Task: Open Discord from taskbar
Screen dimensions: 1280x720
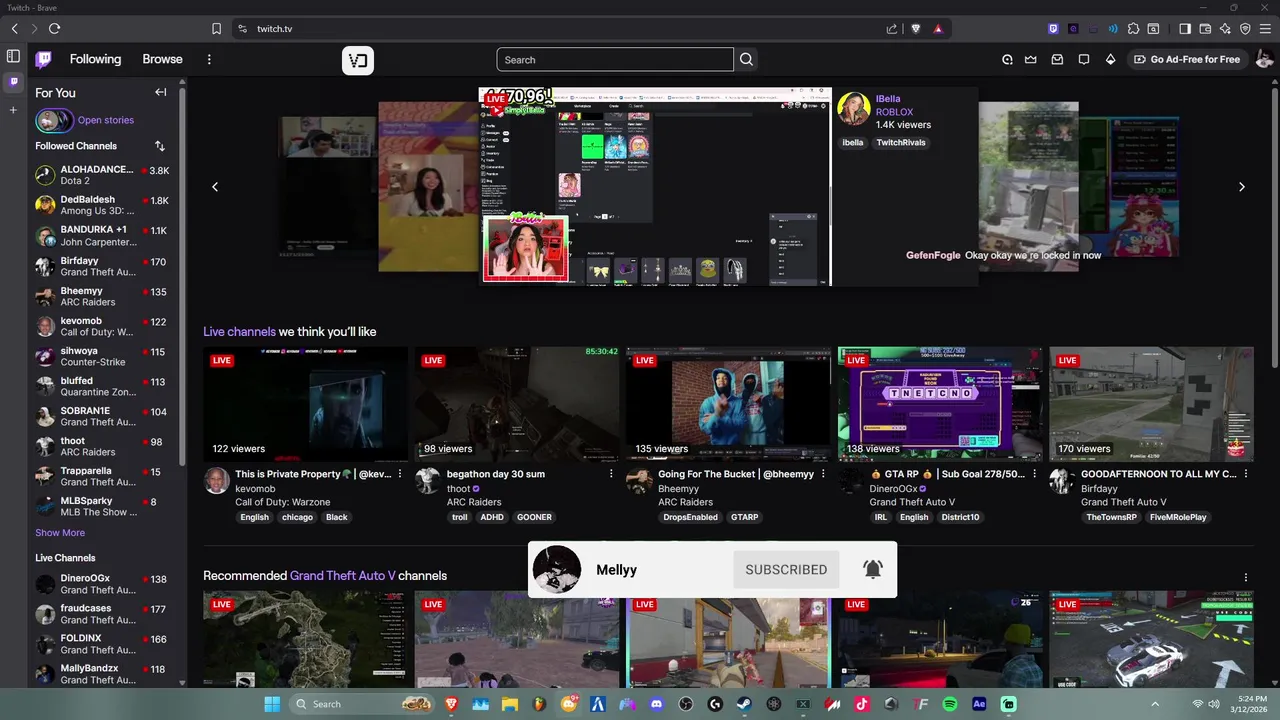Action: [x=656, y=704]
